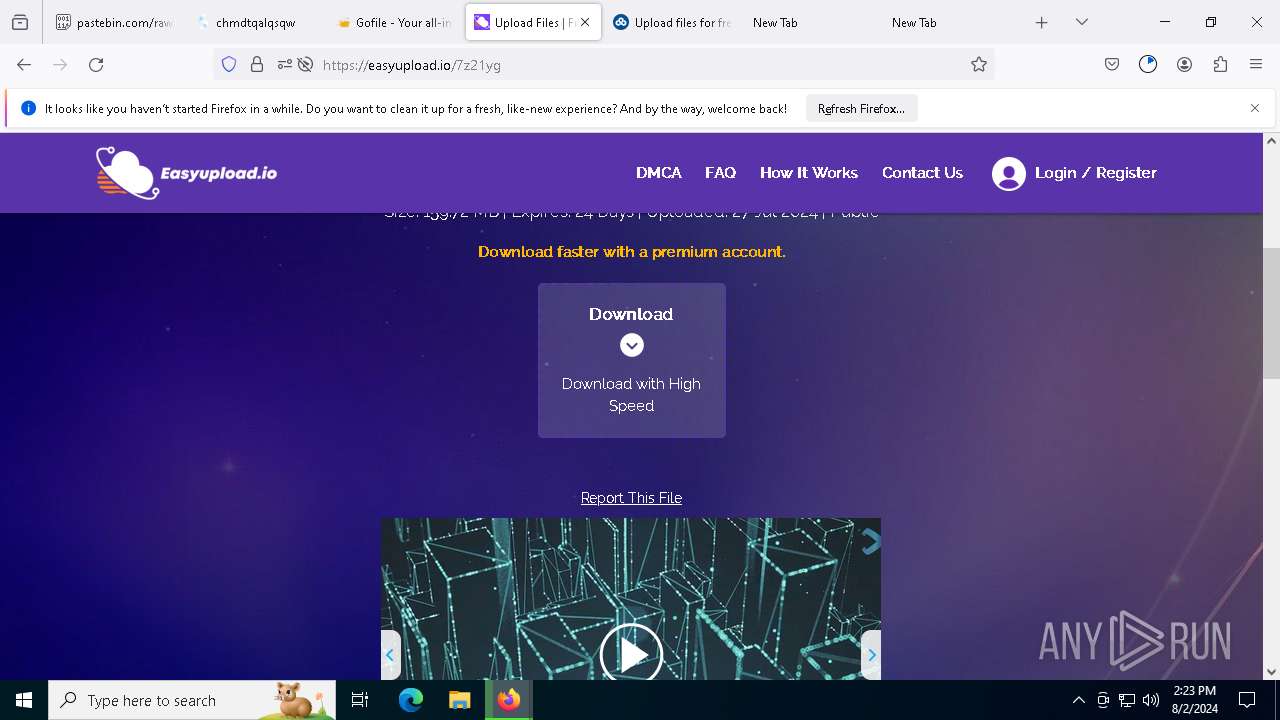Click the user avatar icon
The image size is (1280, 720).
coord(1009,174)
